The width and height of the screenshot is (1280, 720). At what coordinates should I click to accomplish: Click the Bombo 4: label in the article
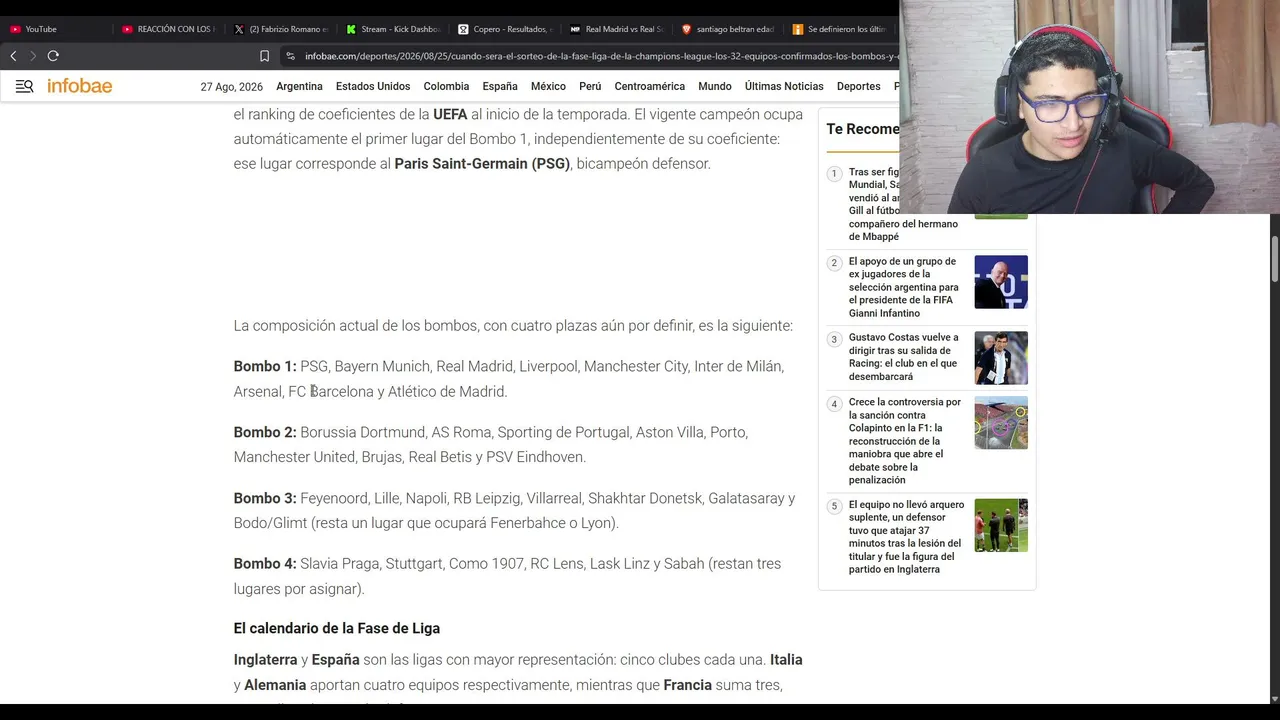coord(265,563)
